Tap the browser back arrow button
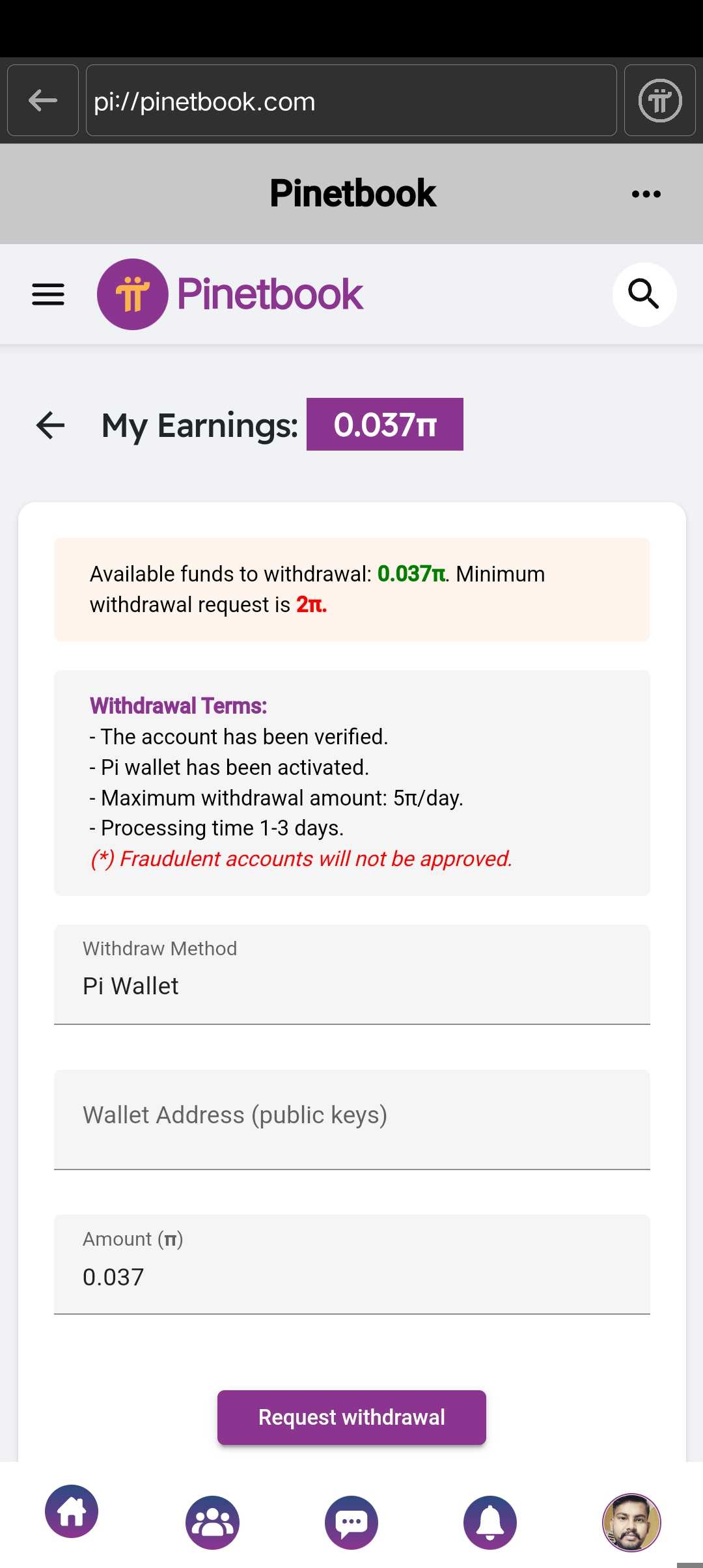703x1568 pixels. pos(43,100)
